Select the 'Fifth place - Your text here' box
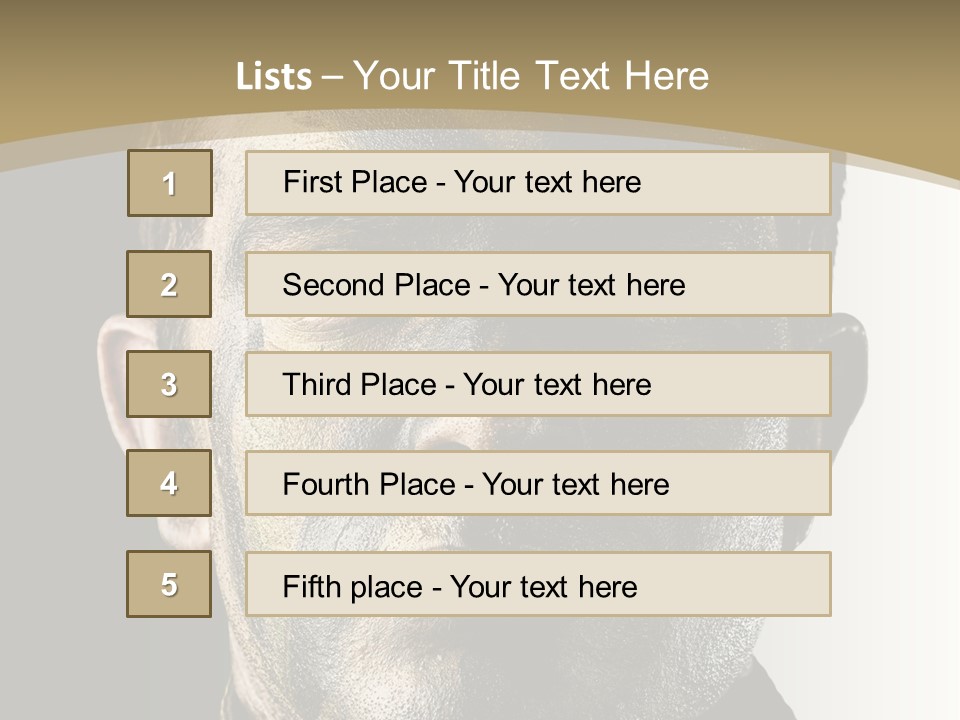Image resolution: width=960 pixels, height=720 pixels. [538, 585]
